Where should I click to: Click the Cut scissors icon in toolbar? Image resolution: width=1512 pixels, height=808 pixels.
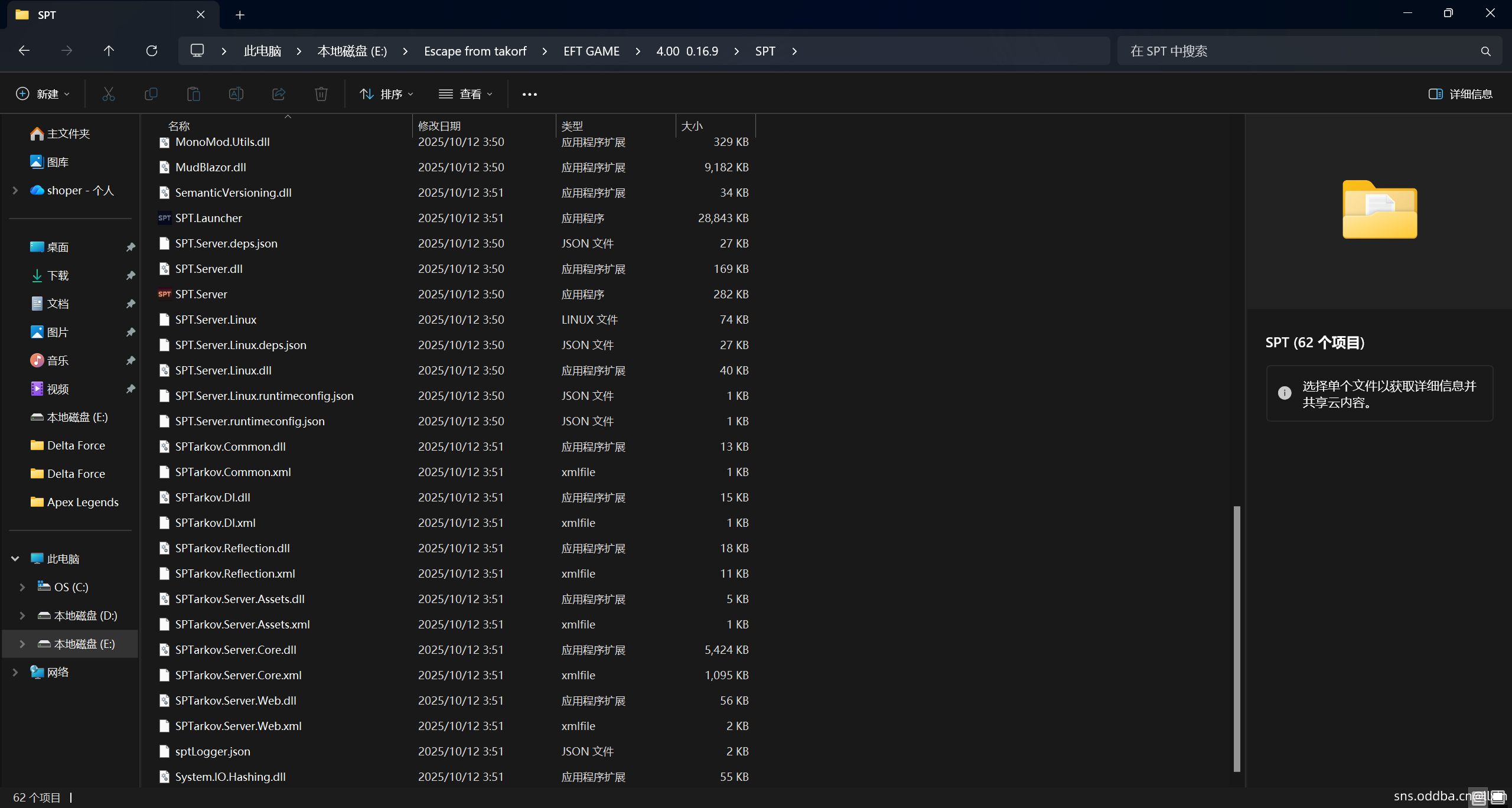pos(108,94)
